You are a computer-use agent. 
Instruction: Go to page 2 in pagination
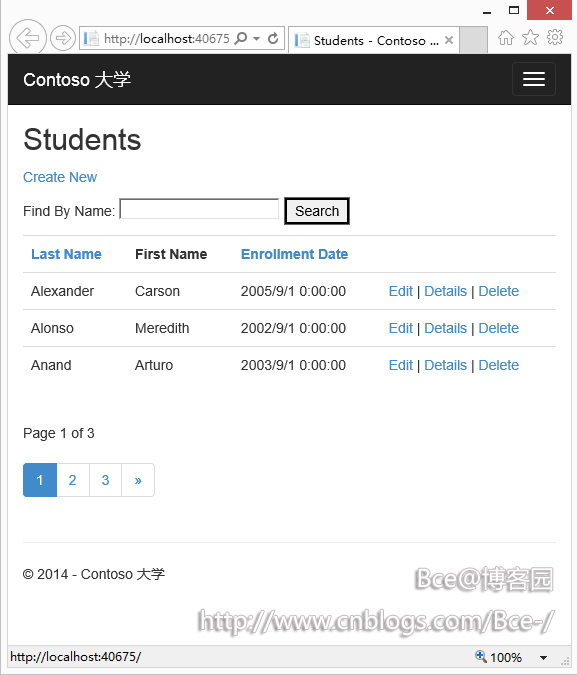click(73, 480)
